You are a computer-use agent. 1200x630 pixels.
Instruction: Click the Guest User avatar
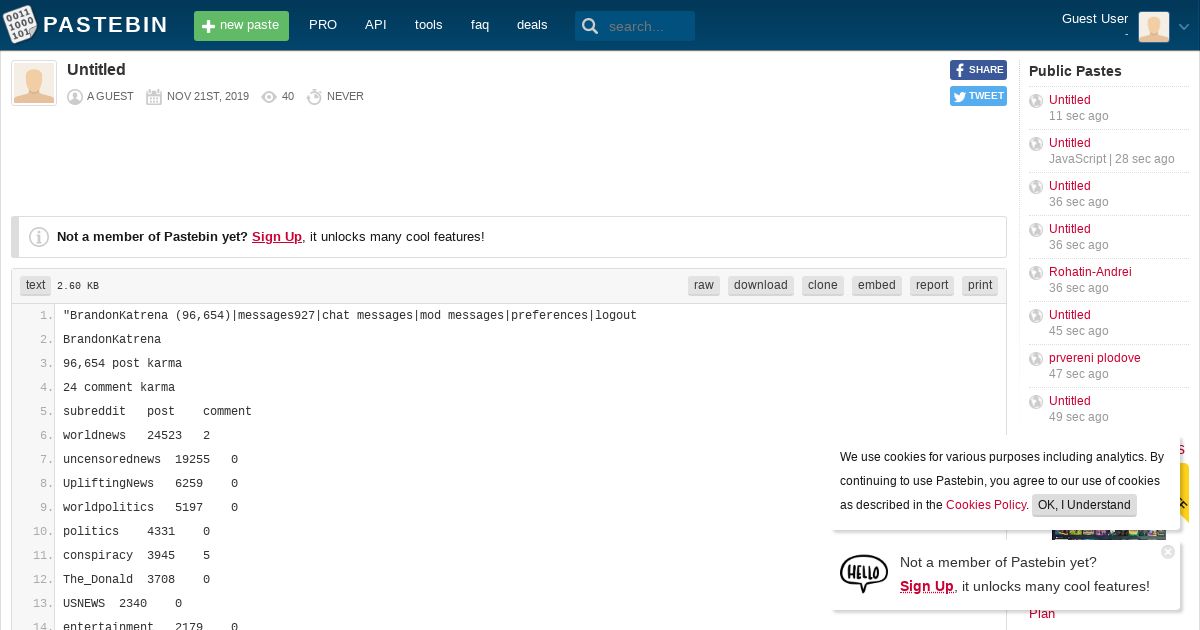coord(1154,27)
